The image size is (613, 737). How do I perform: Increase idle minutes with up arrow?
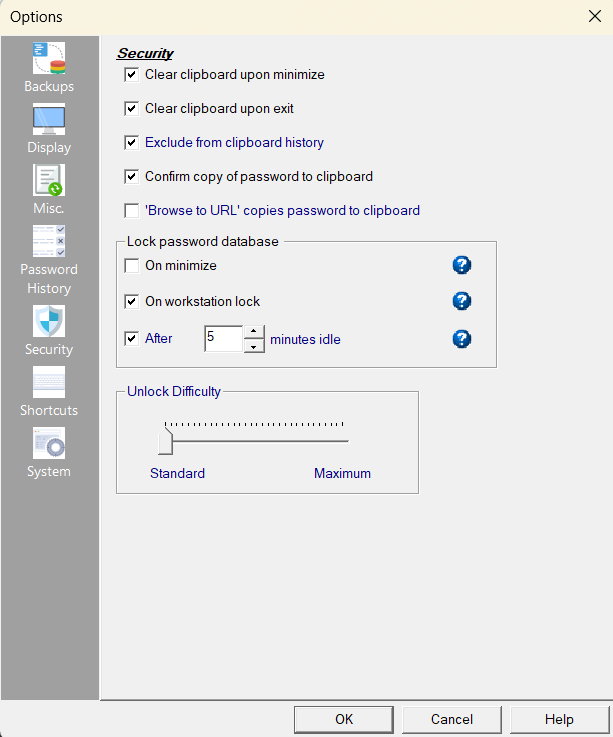(254, 332)
